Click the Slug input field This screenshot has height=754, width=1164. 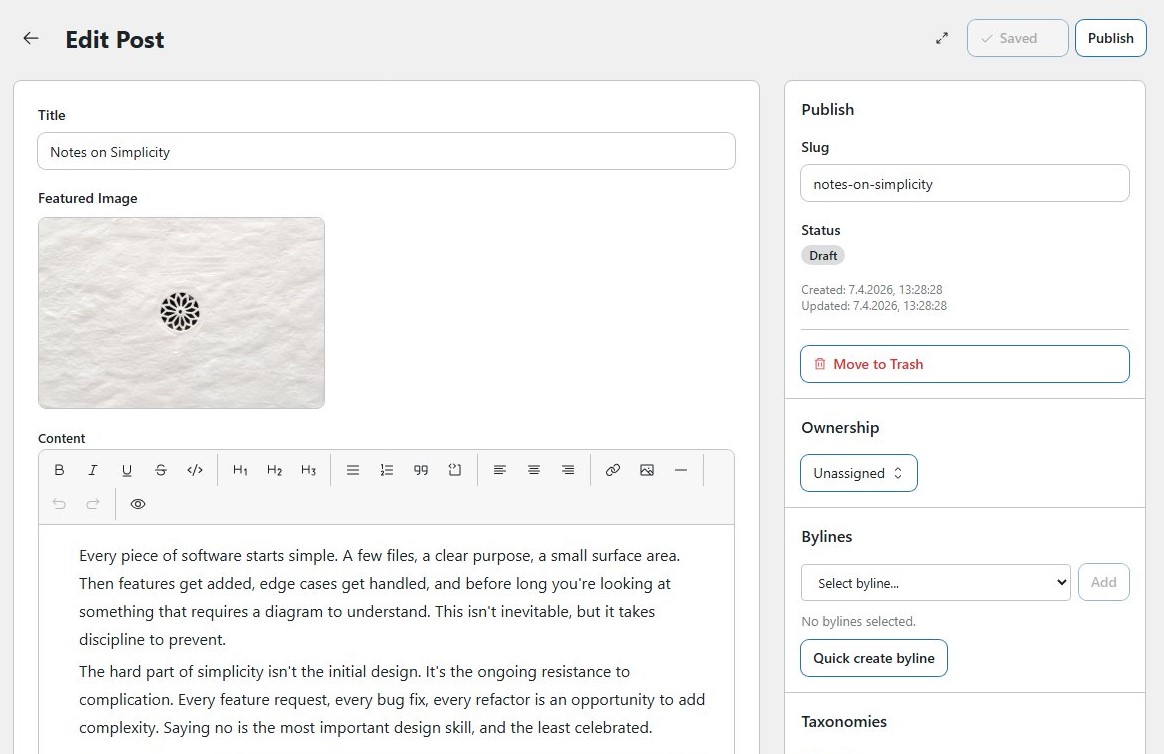point(964,184)
